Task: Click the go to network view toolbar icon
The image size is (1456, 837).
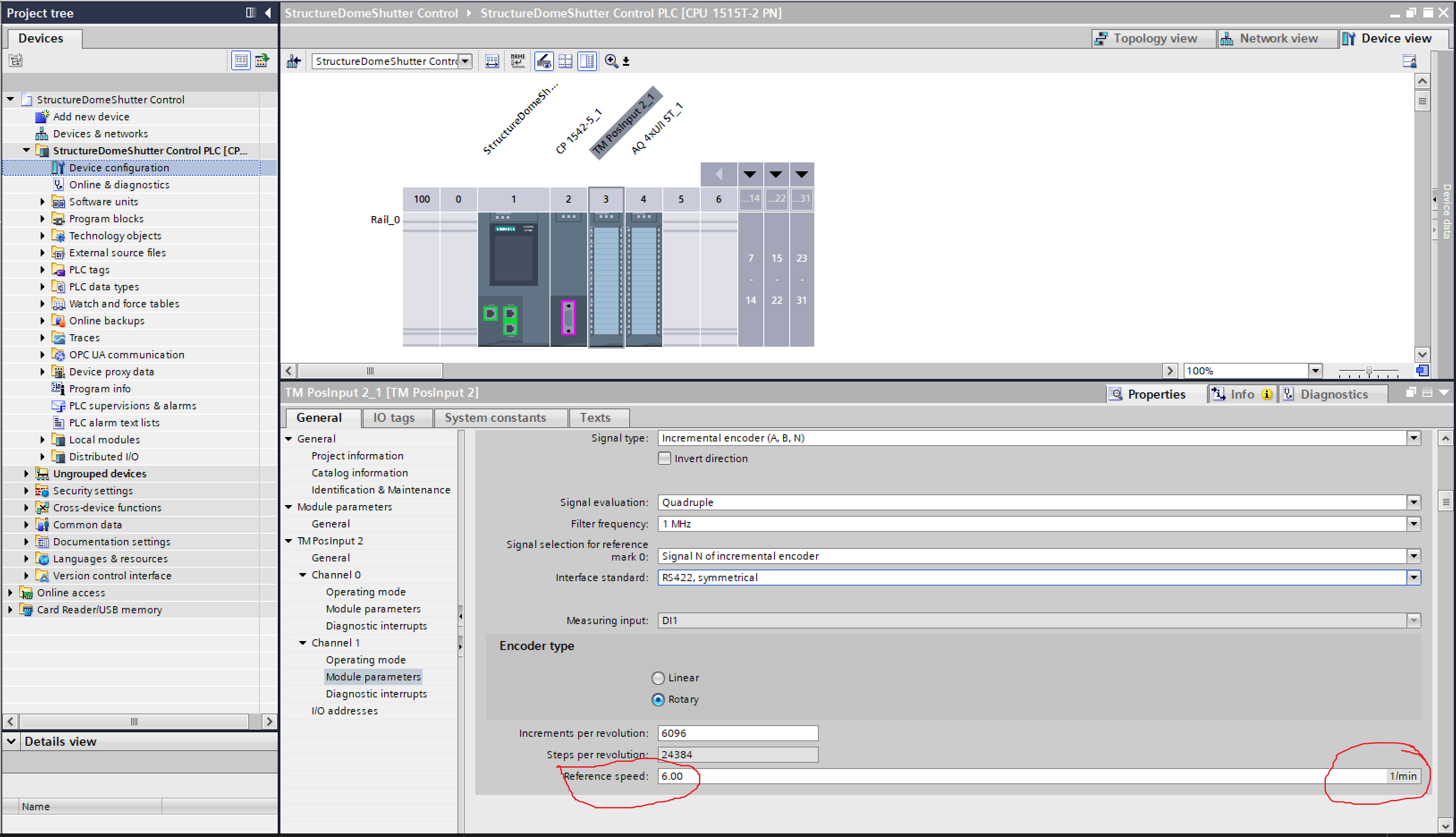Action: point(294,61)
